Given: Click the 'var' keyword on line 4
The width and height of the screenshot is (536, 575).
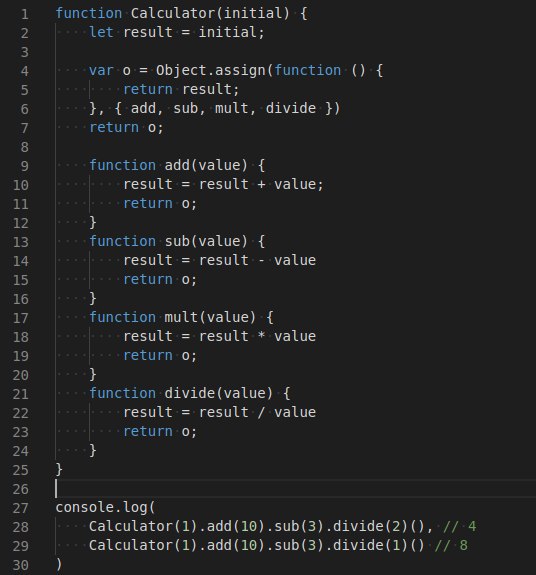Looking at the screenshot, I should click(x=101, y=70).
